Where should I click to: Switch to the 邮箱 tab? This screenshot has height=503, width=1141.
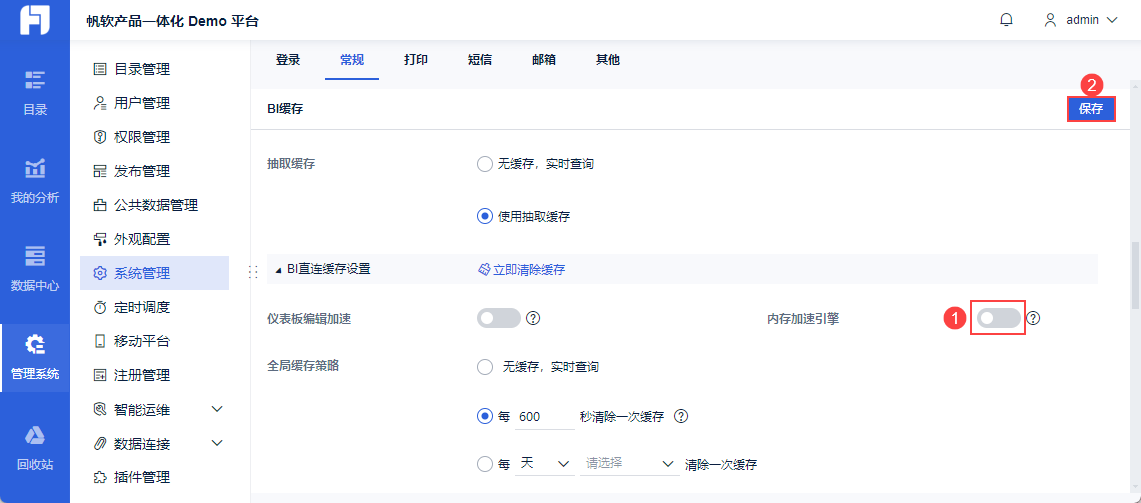coord(544,60)
